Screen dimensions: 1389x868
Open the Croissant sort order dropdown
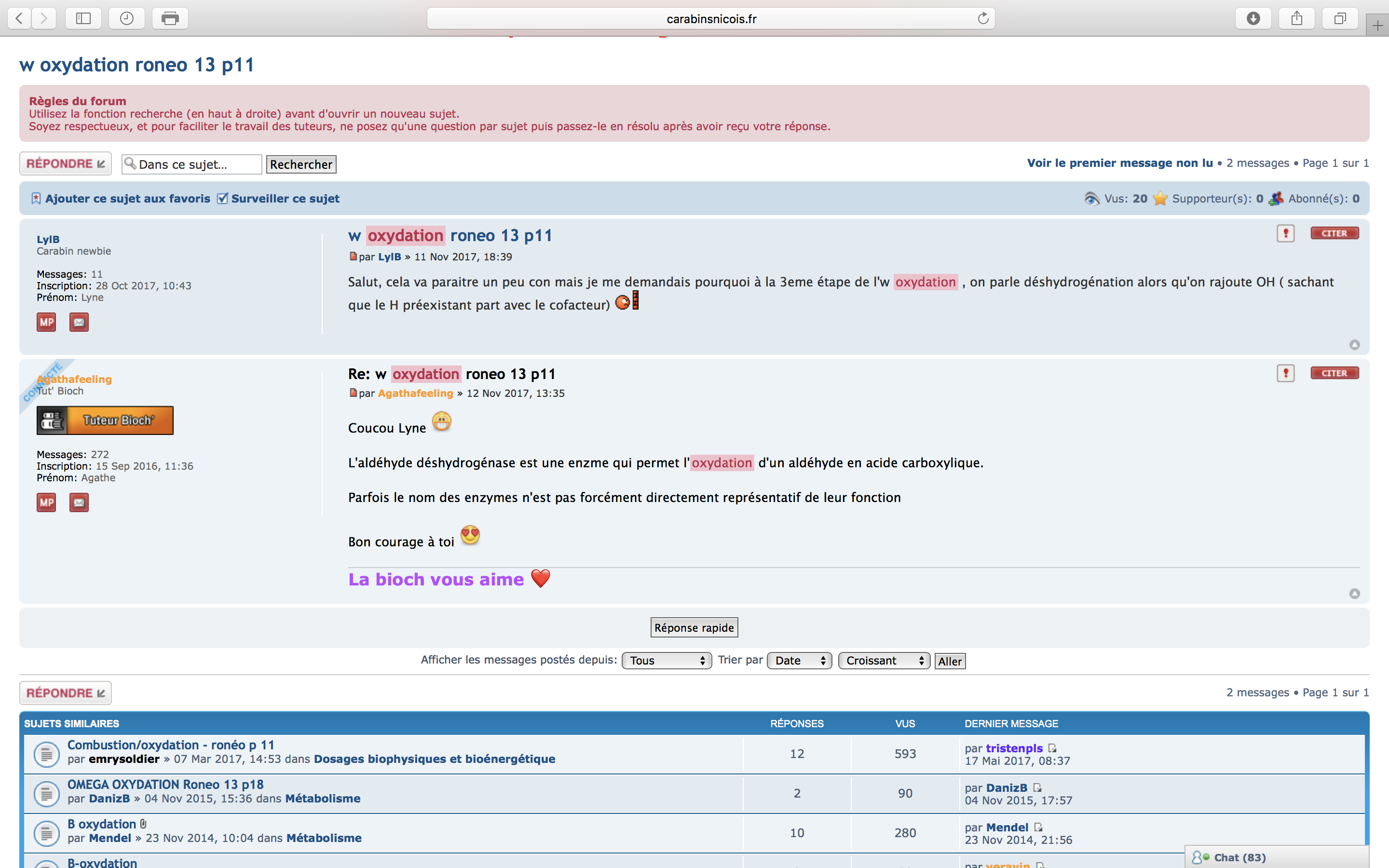[884, 660]
